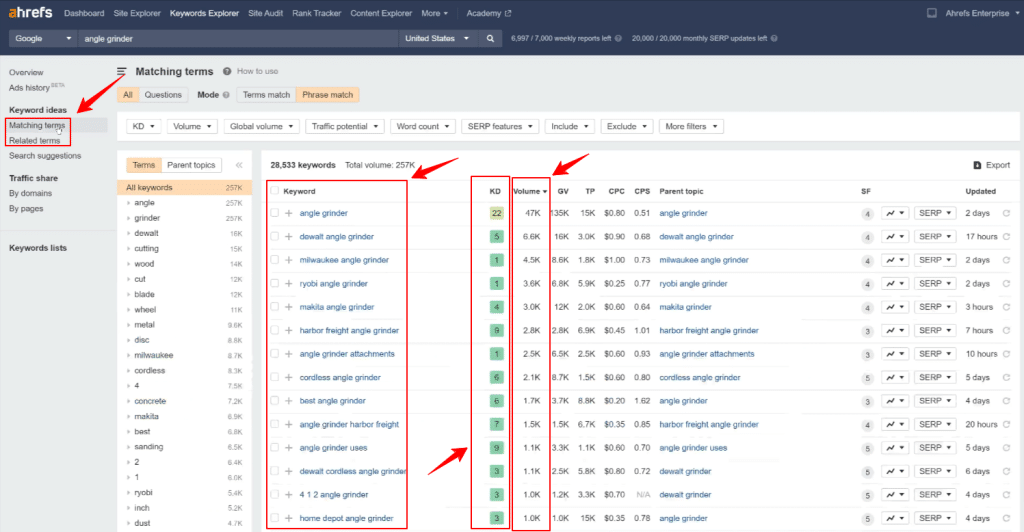Image resolution: width=1024 pixels, height=532 pixels.
Task: Click the weekly reports left info icon
Action: (618, 39)
